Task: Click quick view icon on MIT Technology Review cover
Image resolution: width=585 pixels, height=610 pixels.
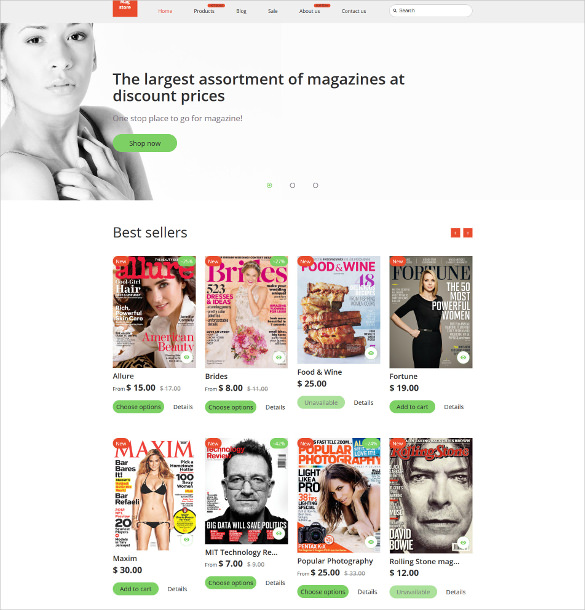Action: pos(278,533)
